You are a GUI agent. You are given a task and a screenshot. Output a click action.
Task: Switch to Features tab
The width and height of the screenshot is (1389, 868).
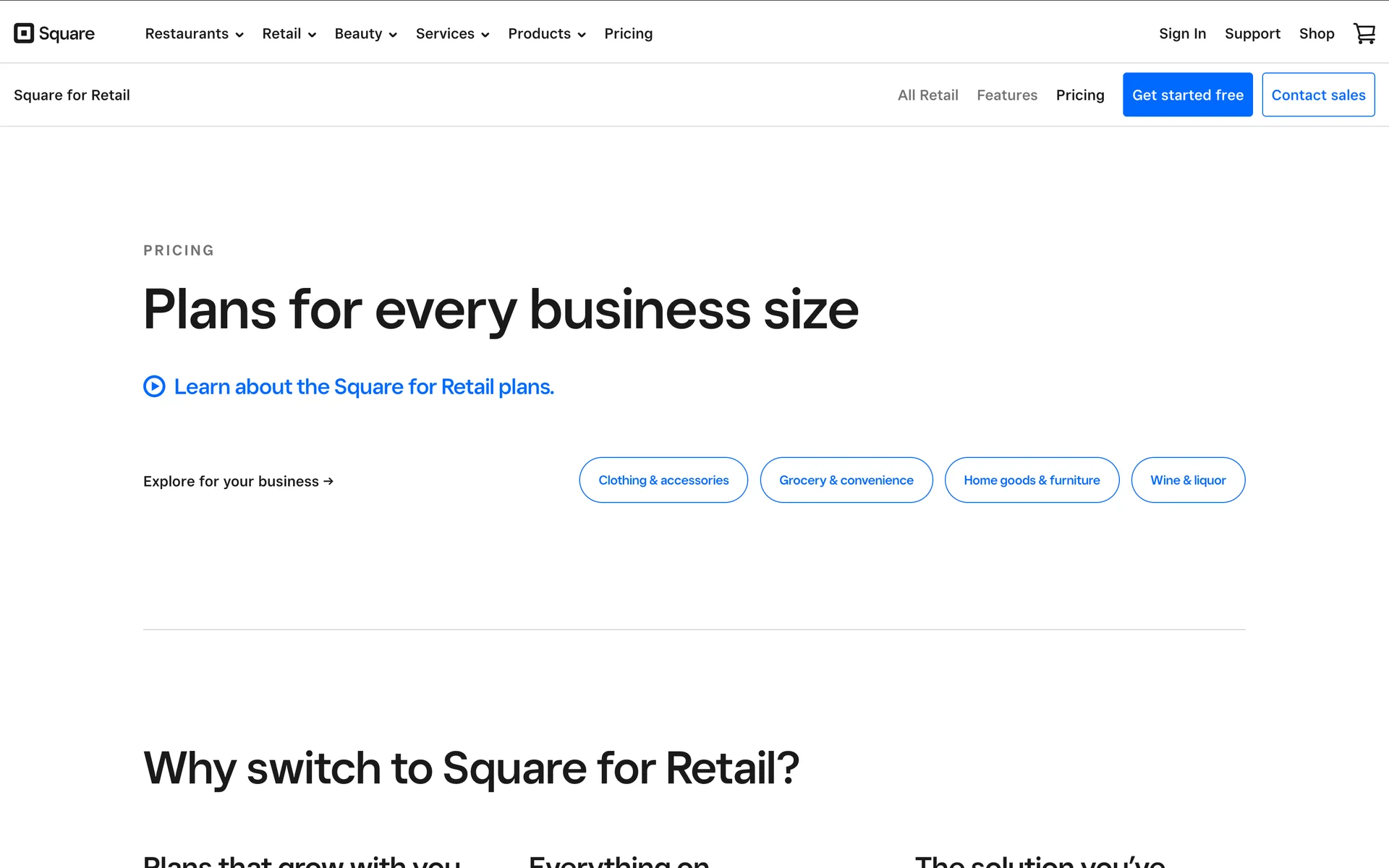tap(1006, 95)
